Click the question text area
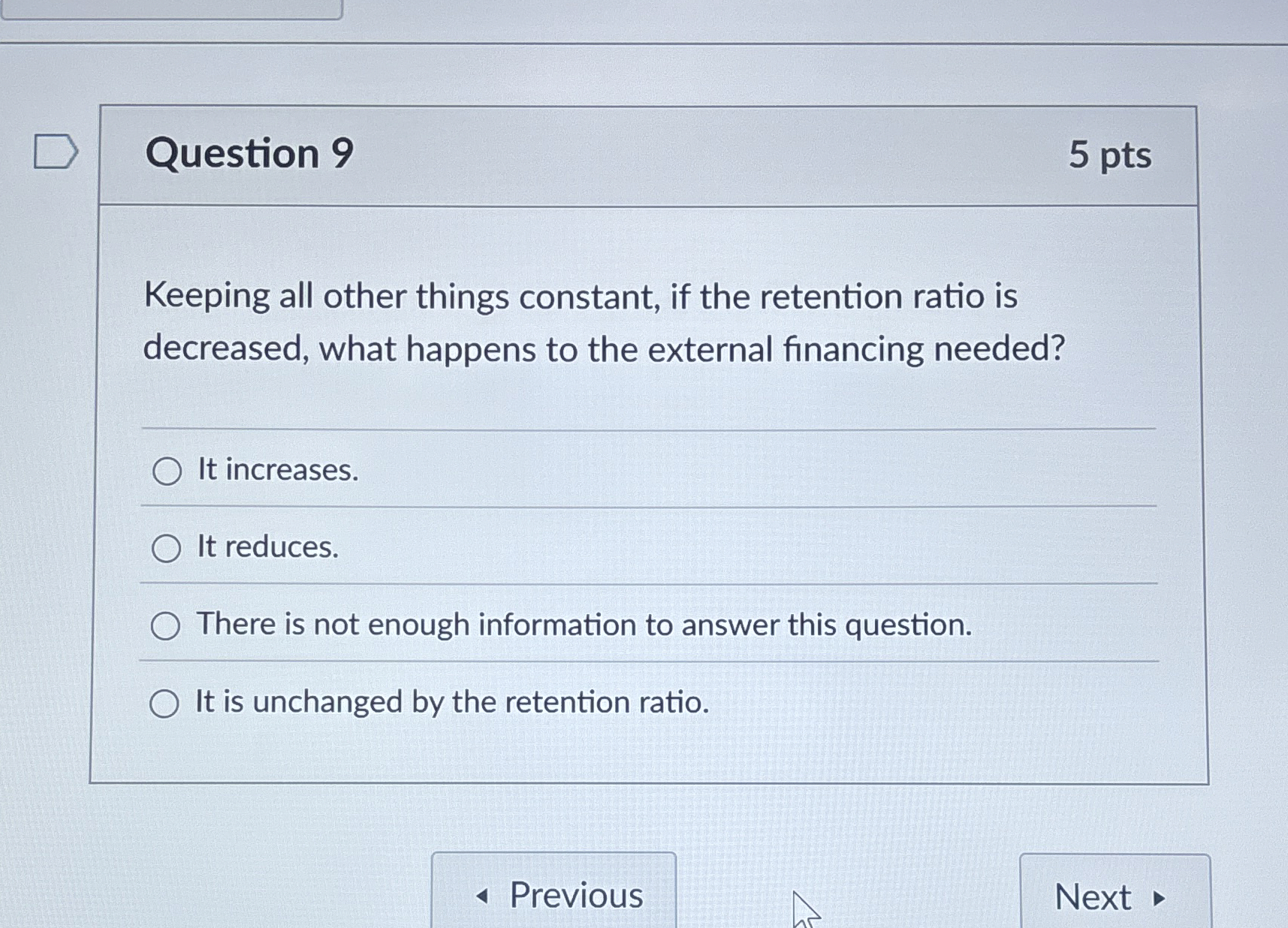Image resolution: width=1288 pixels, height=928 pixels. (605, 321)
